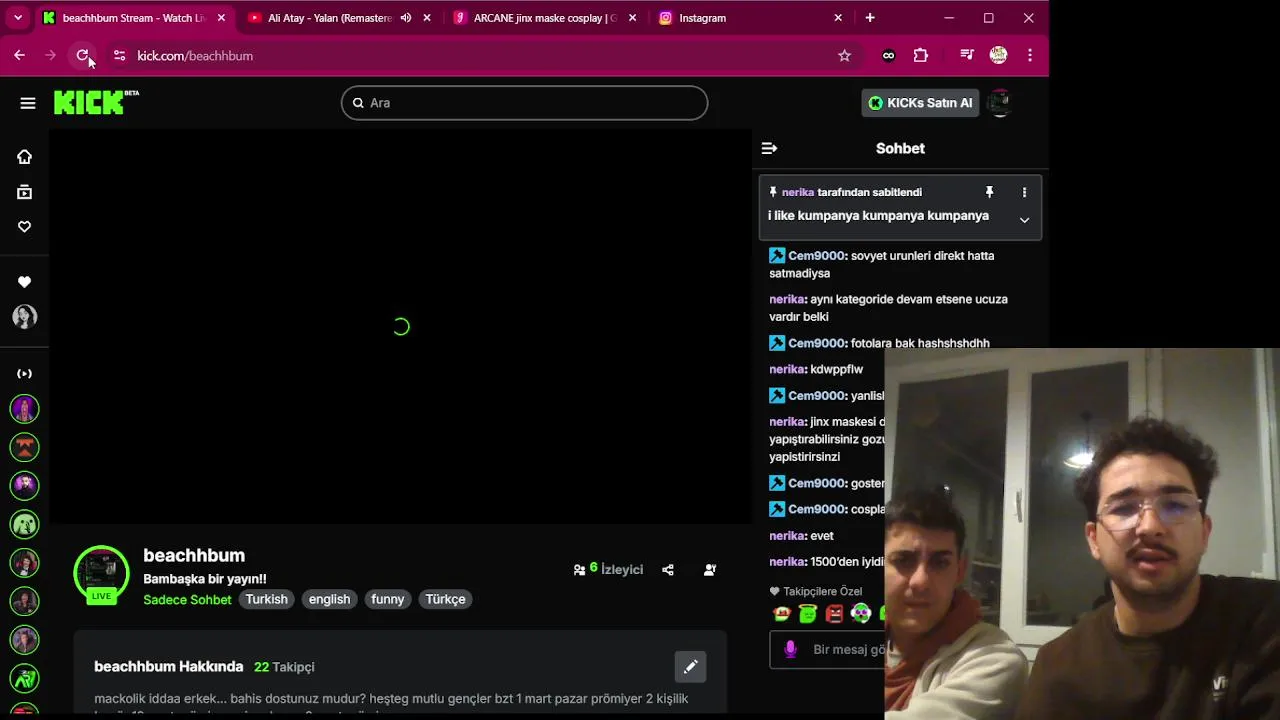Screen dimensions: 1280x720
Task: Click nerika username on 'evet' message
Action: click(788, 536)
